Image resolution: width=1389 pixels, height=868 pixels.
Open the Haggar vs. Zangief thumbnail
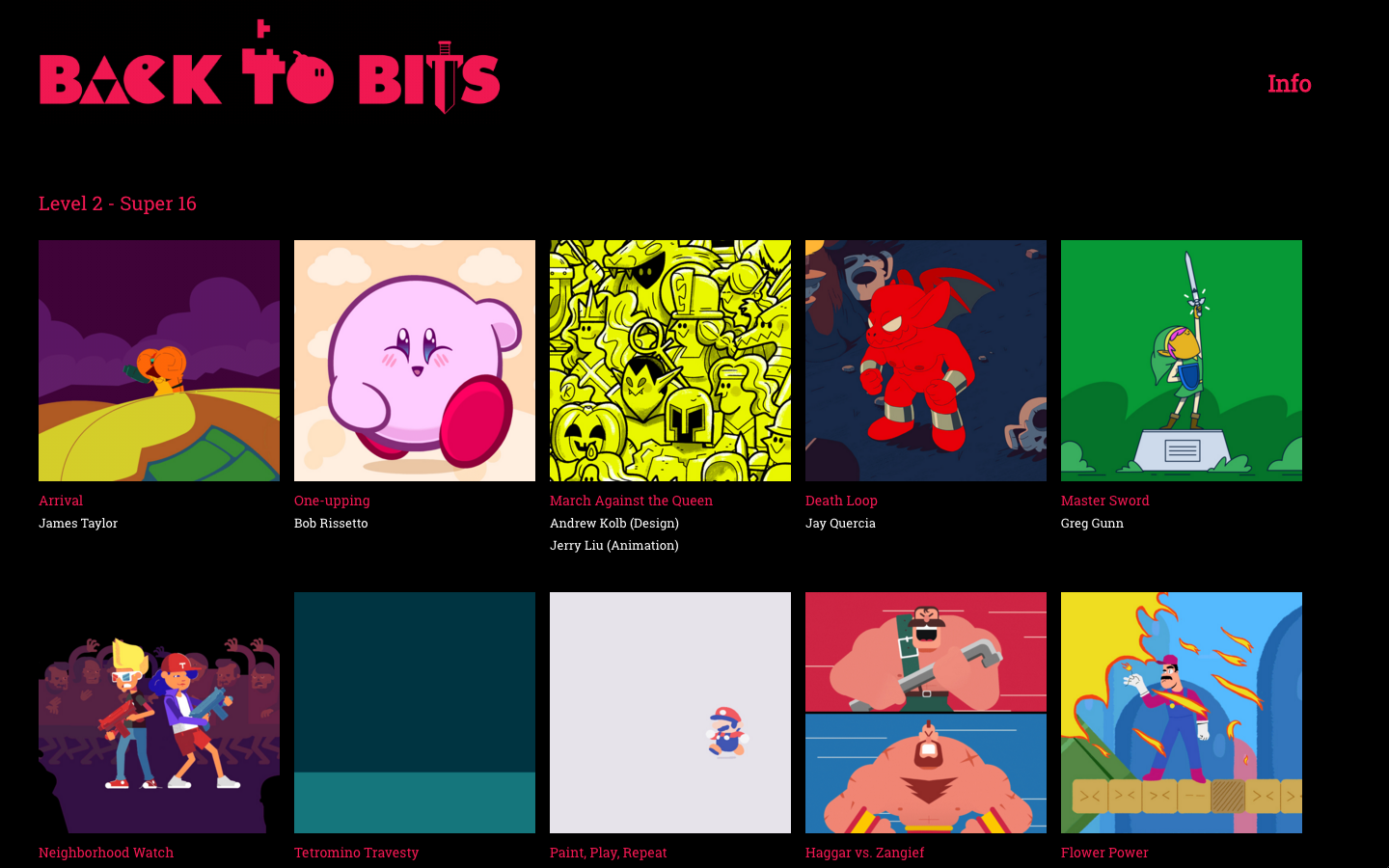pos(926,713)
